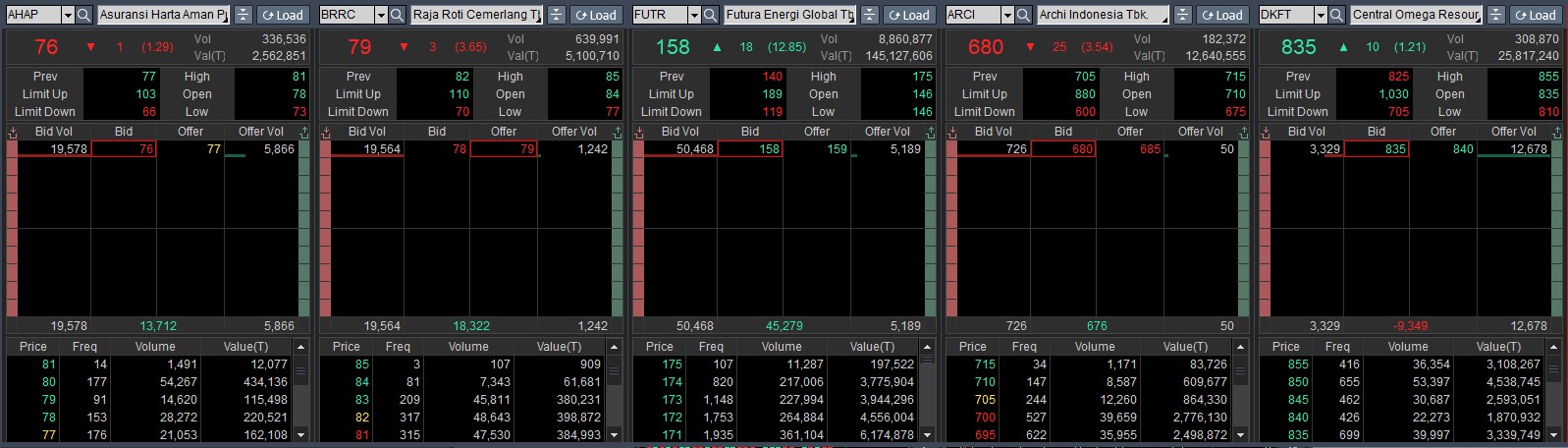Viewport: 1568px width, 448px height.
Task: Click the collapse icon beside Asuransi Harta Aman
Action: (243, 15)
